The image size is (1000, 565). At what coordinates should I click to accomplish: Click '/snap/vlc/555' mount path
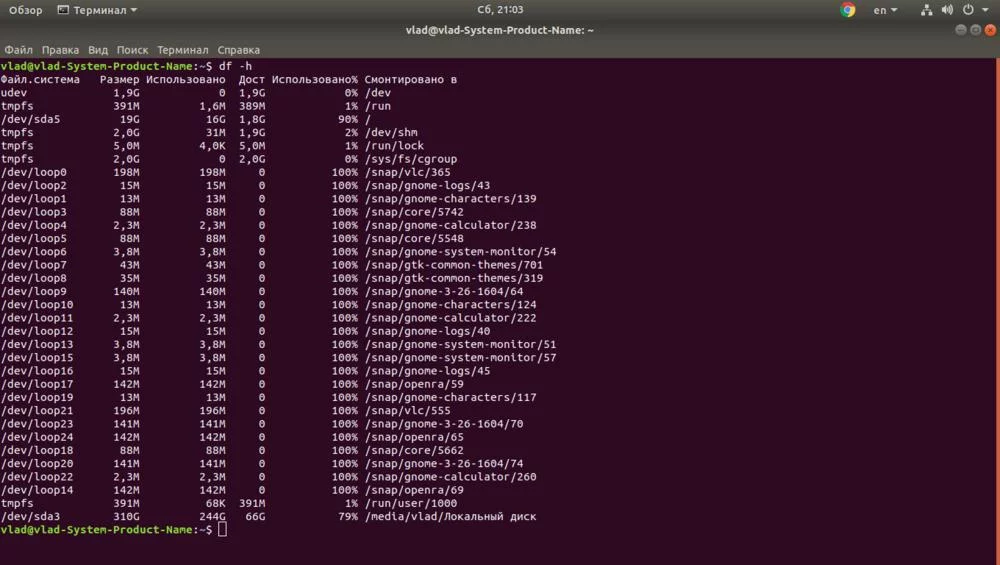click(408, 411)
